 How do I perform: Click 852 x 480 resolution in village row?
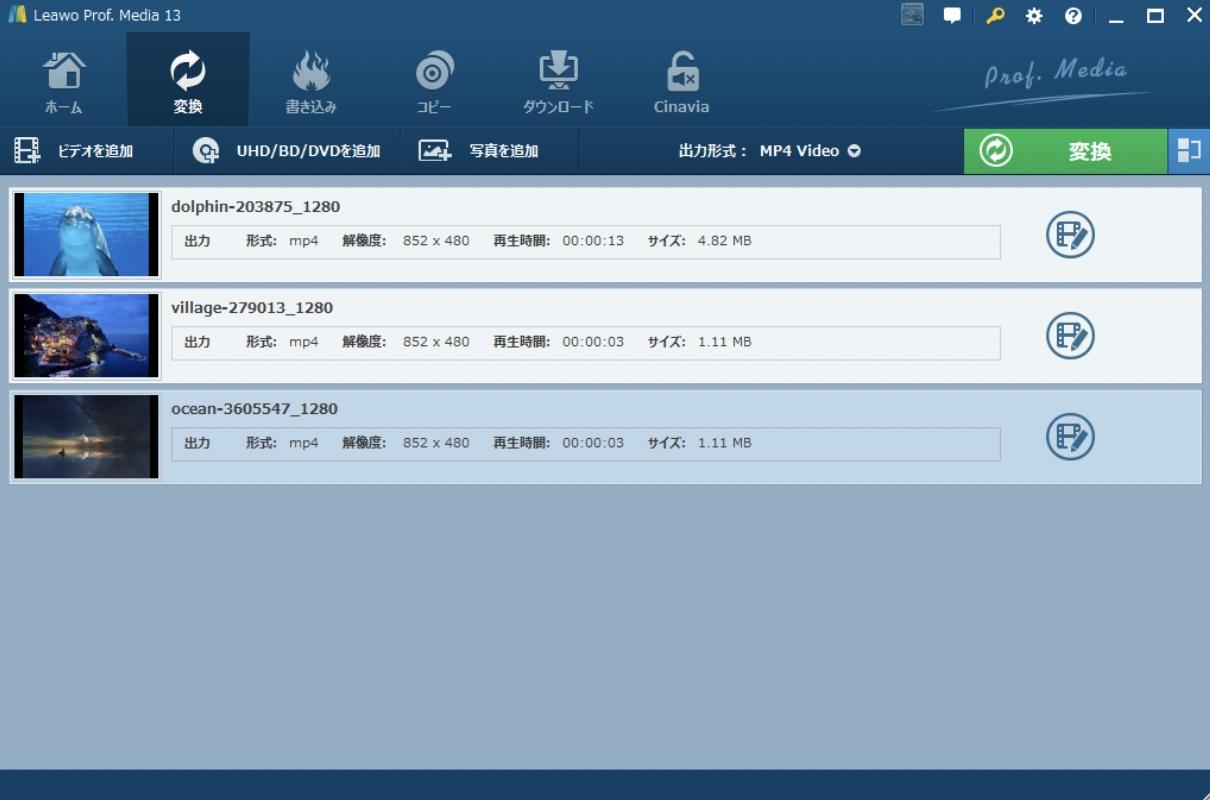point(436,342)
